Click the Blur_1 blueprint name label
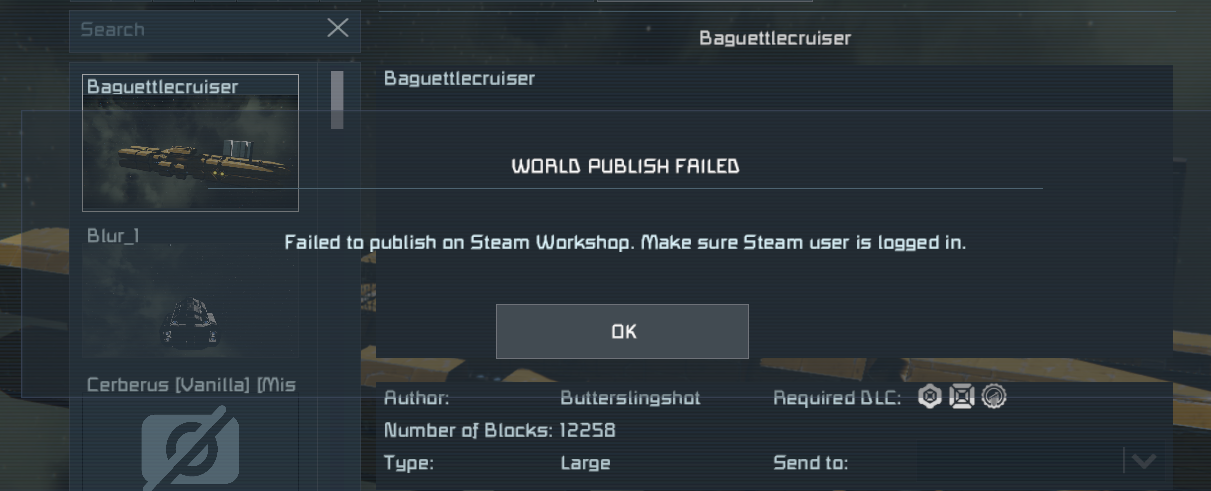Viewport: 1211px width, 491px height. 113,236
